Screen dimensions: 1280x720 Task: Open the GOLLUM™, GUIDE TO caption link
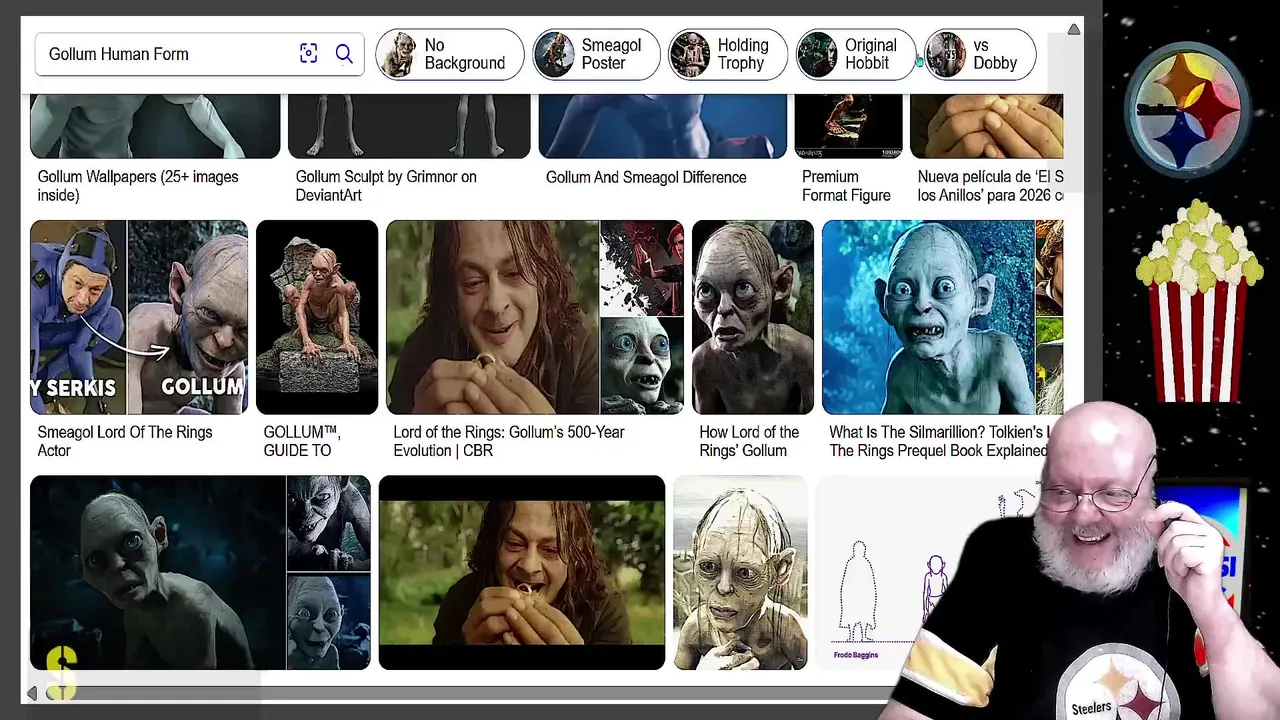pyautogui.click(x=302, y=441)
